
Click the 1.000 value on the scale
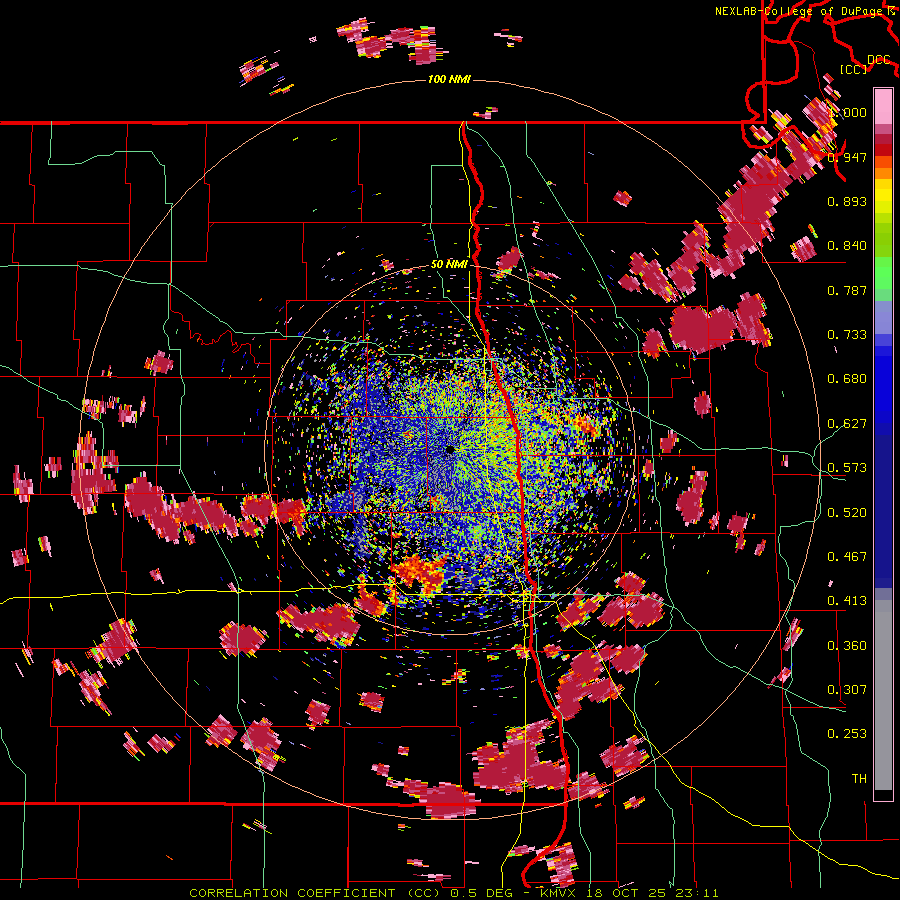tap(849, 112)
